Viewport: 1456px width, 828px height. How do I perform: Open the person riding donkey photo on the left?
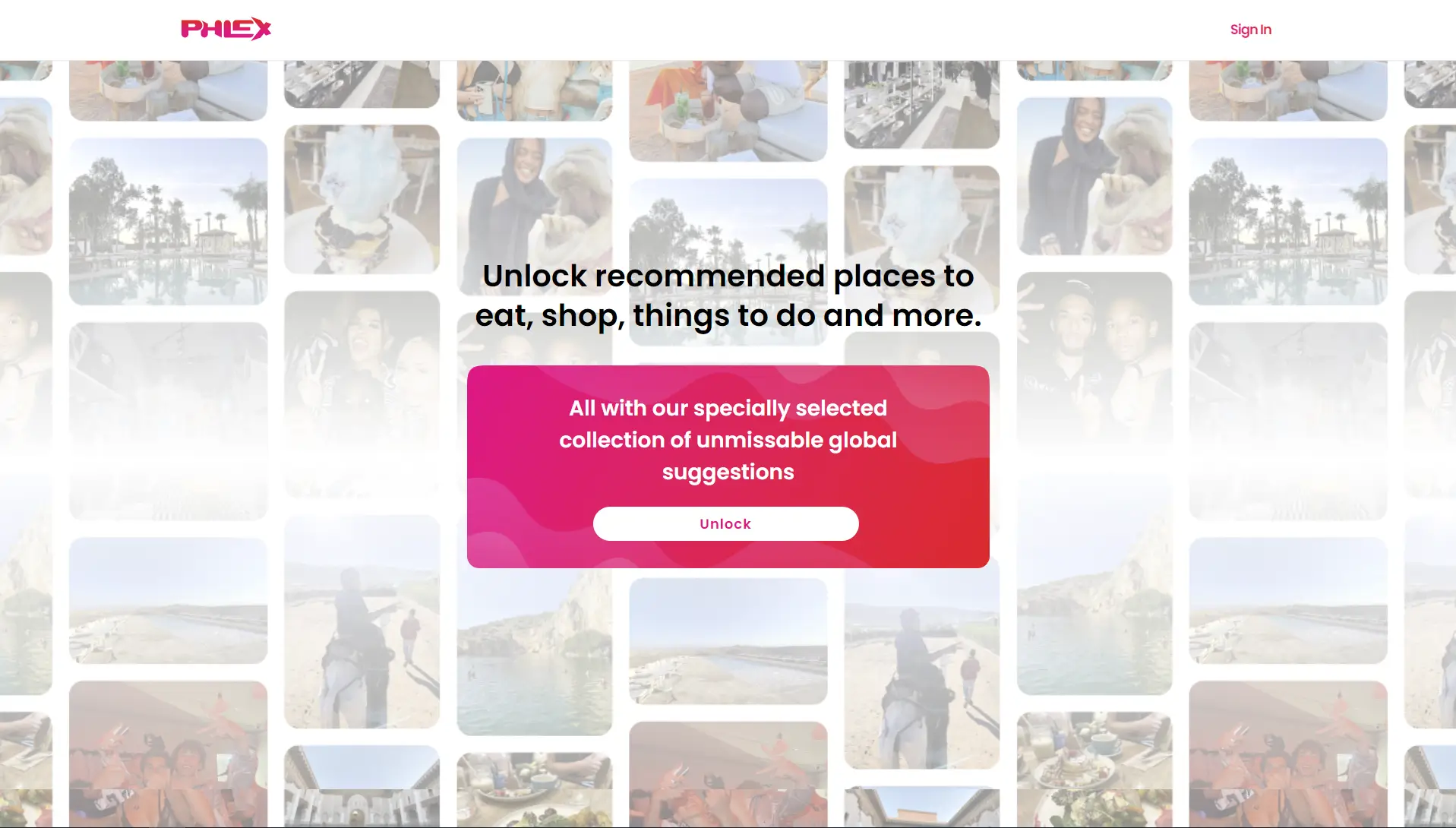point(362,621)
